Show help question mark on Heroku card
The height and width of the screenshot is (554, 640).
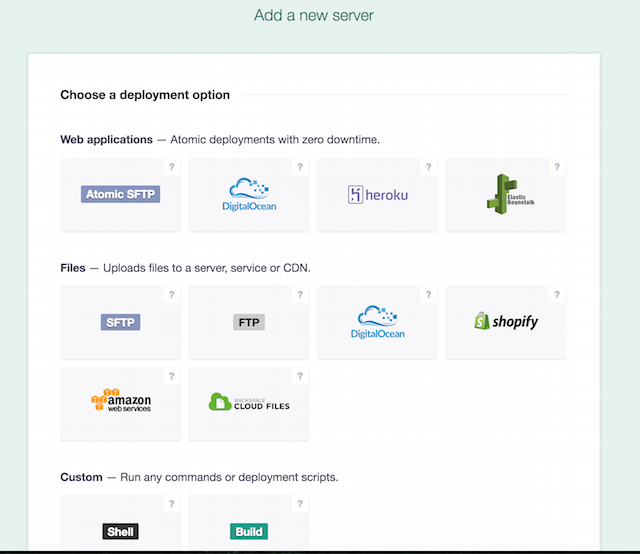pyautogui.click(x=429, y=167)
